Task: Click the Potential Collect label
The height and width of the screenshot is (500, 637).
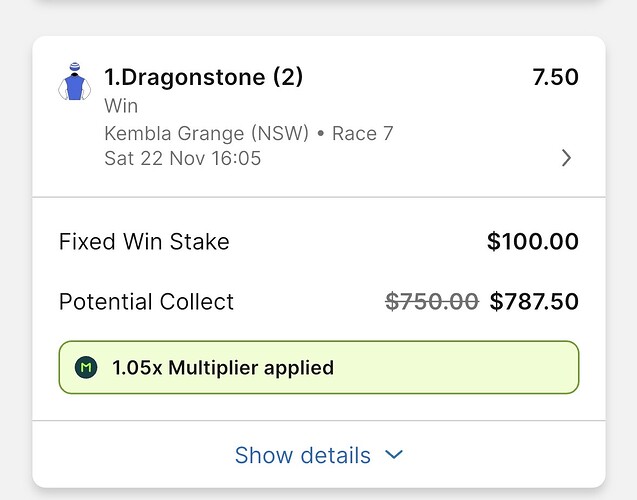Action: point(146,302)
